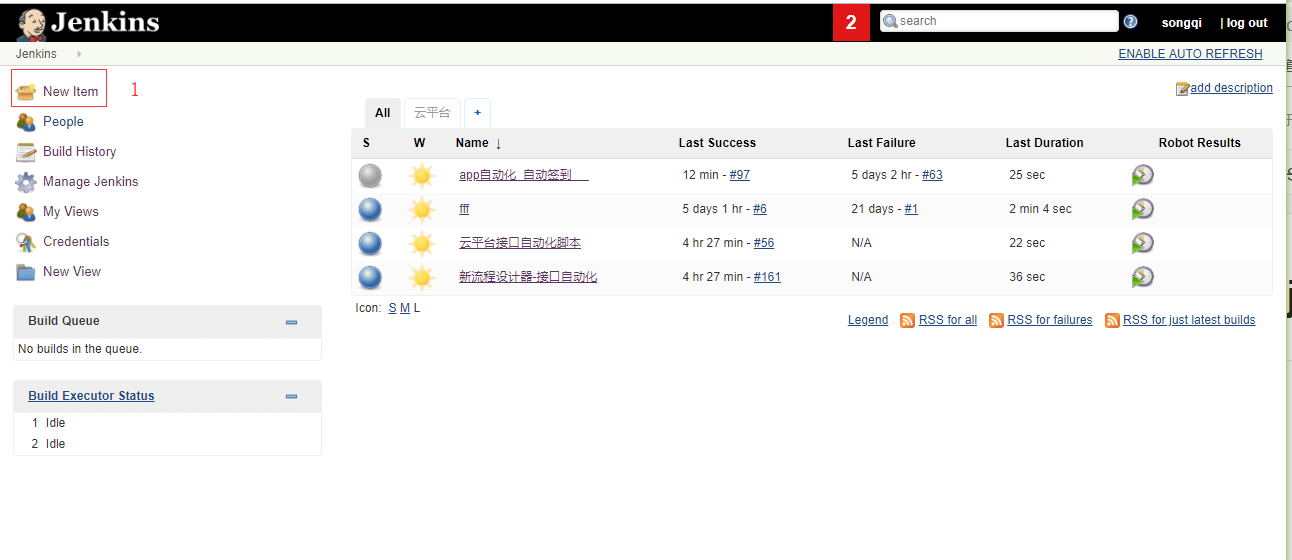The height and width of the screenshot is (560, 1292).
Task: Click the ENABLE AUTO REFRESH link
Action: 1190,54
